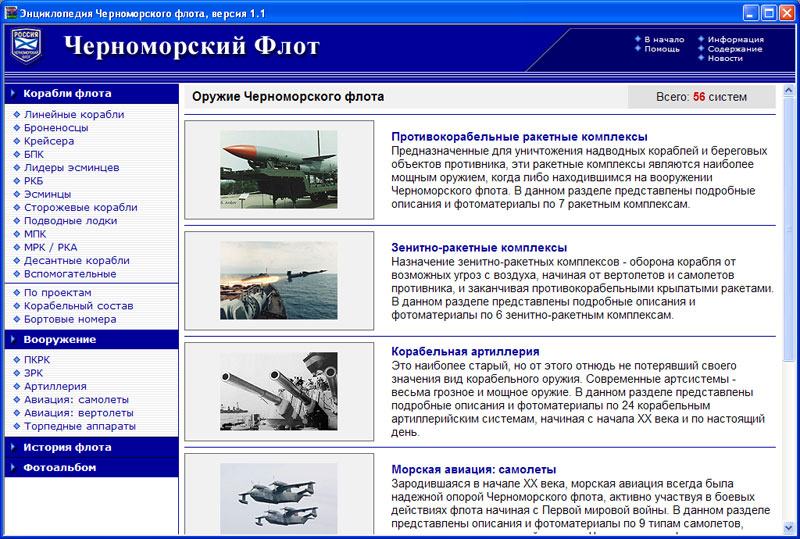800x539 pixels.
Task: Open the naval aviation seaplanes image
Action: point(279,497)
